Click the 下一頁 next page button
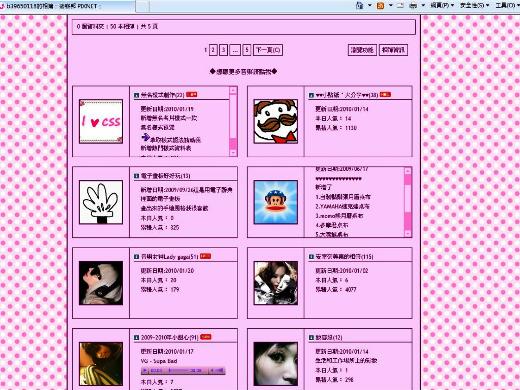 tap(268, 50)
